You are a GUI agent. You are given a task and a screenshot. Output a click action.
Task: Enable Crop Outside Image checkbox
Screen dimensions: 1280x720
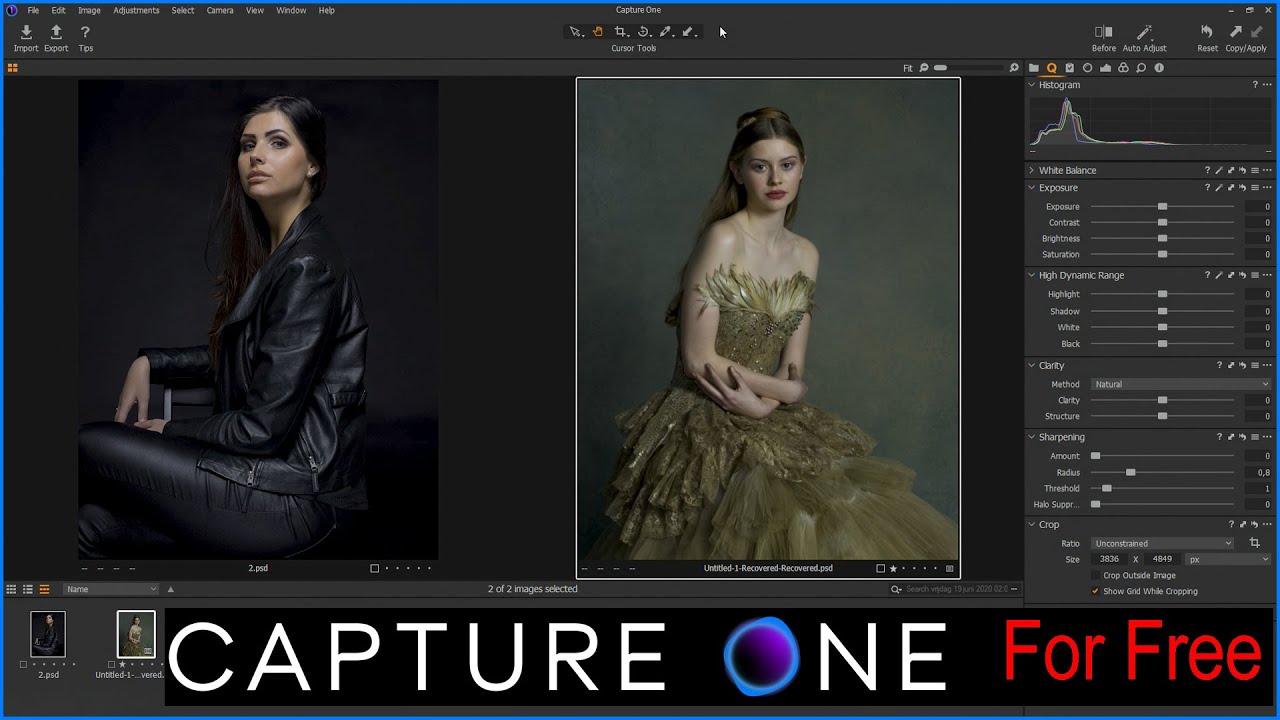[x=1095, y=575]
